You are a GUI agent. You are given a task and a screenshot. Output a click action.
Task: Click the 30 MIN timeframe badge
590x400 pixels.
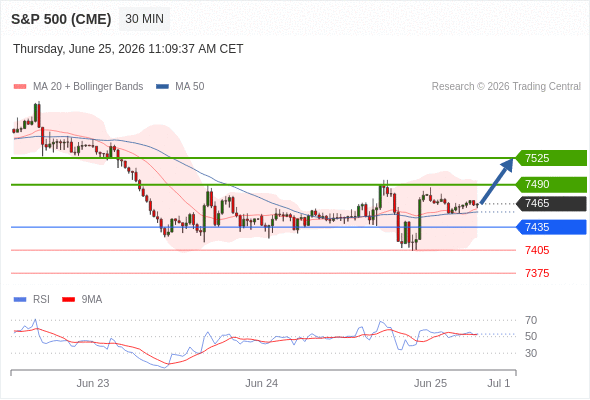(144, 19)
